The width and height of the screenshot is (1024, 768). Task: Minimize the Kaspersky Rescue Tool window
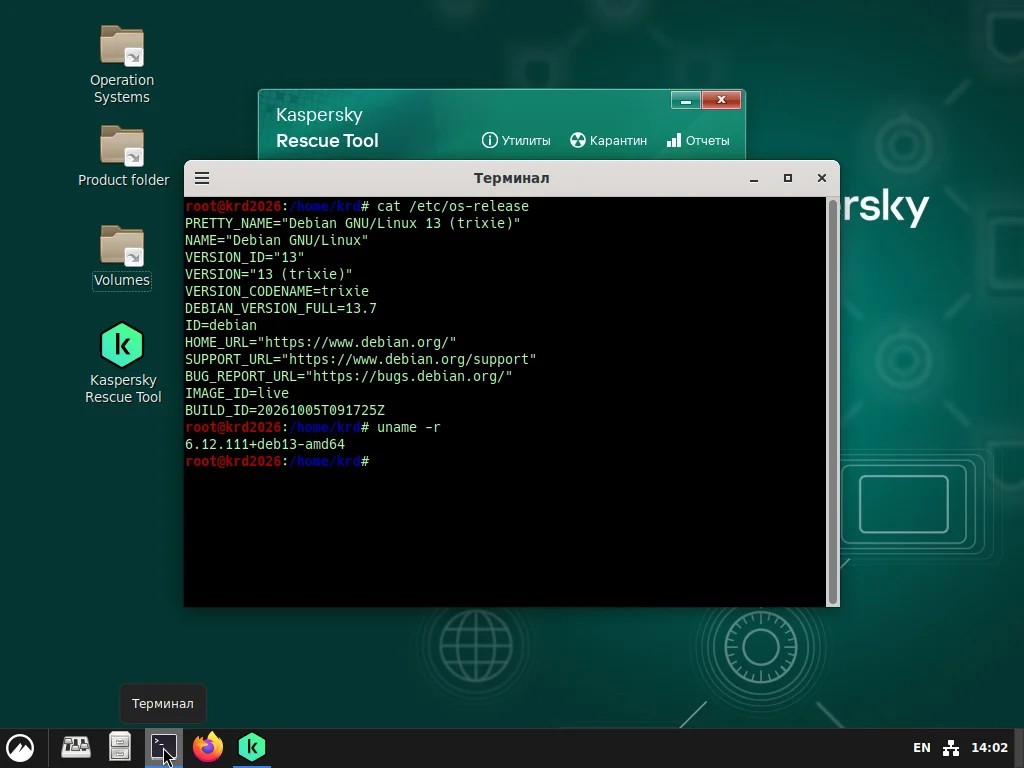(x=686, y=101)
